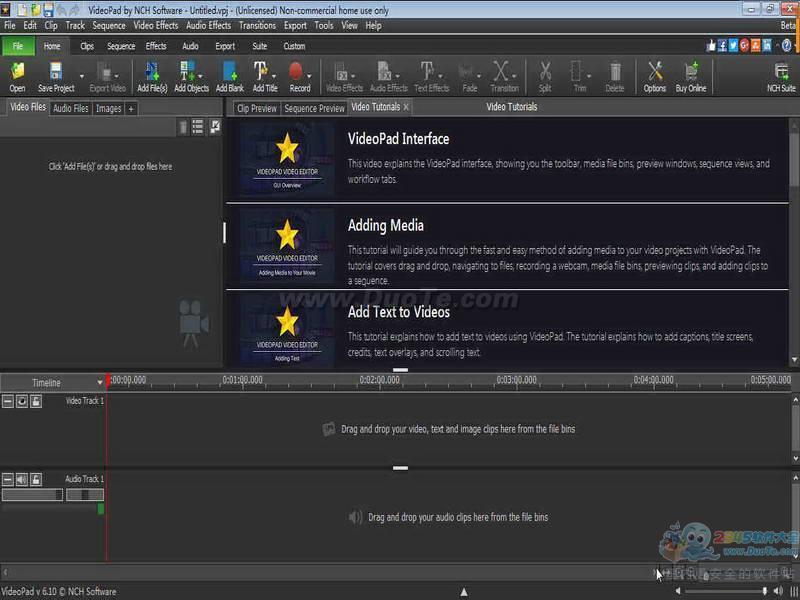This screenshot has height=600, width=800.
Task: Expand the Add Objects dropdown arrow
Action: click(200, 76)
